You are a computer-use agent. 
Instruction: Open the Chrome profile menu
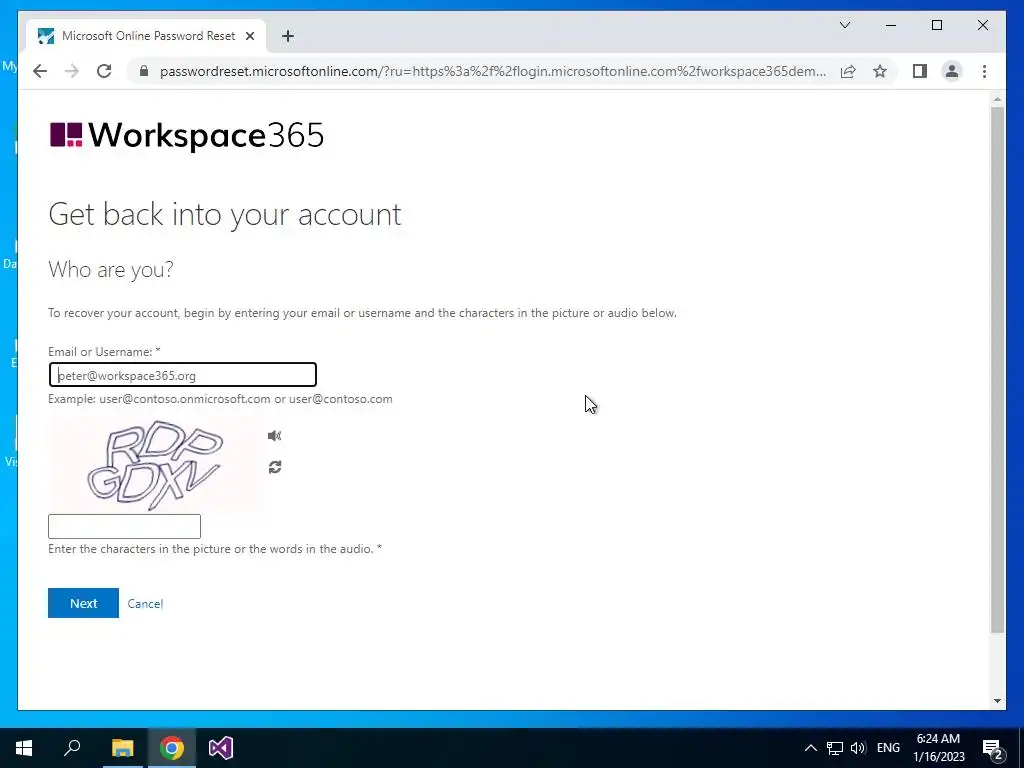pyautogui.click(x=952, y=71)
